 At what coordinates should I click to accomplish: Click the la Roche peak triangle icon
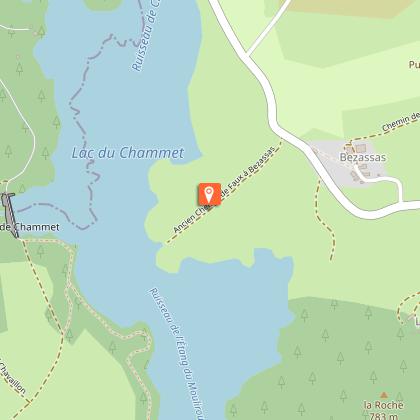(384, 395)
